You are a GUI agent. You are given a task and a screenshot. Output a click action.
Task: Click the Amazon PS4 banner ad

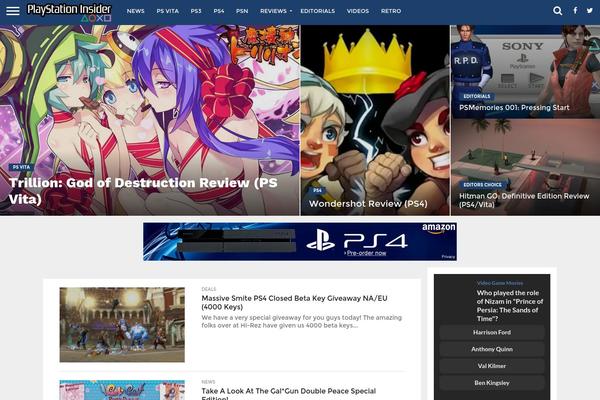coord(300,242)
